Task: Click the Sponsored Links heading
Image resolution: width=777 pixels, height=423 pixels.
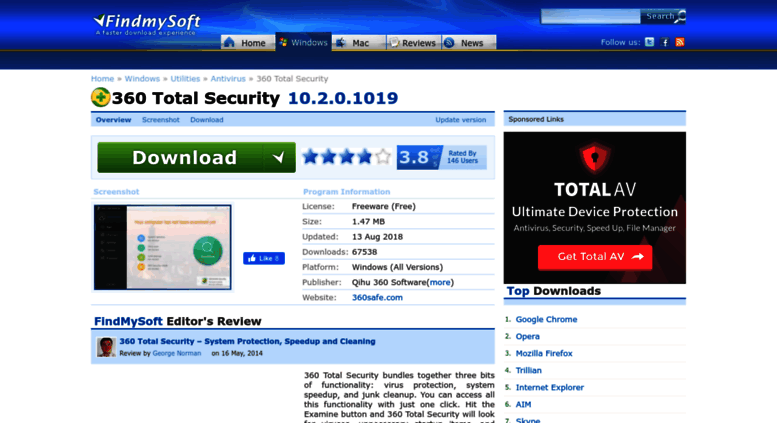Action: coord(536,119)
